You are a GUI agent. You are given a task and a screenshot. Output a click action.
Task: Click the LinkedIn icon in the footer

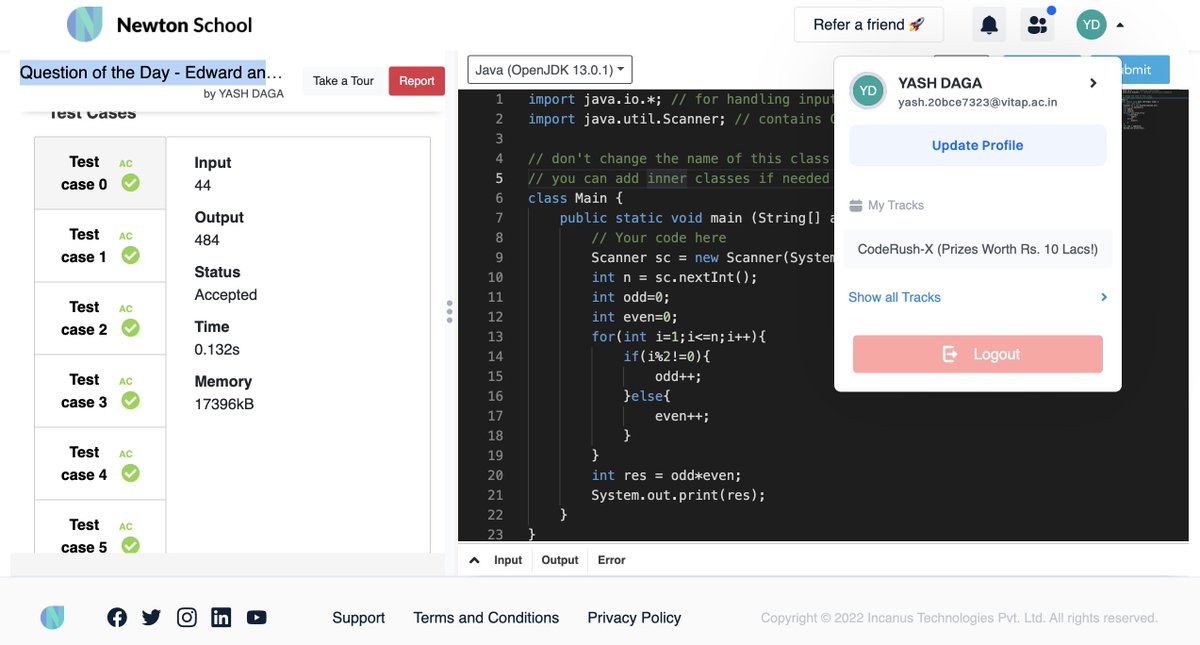[221, 617]
